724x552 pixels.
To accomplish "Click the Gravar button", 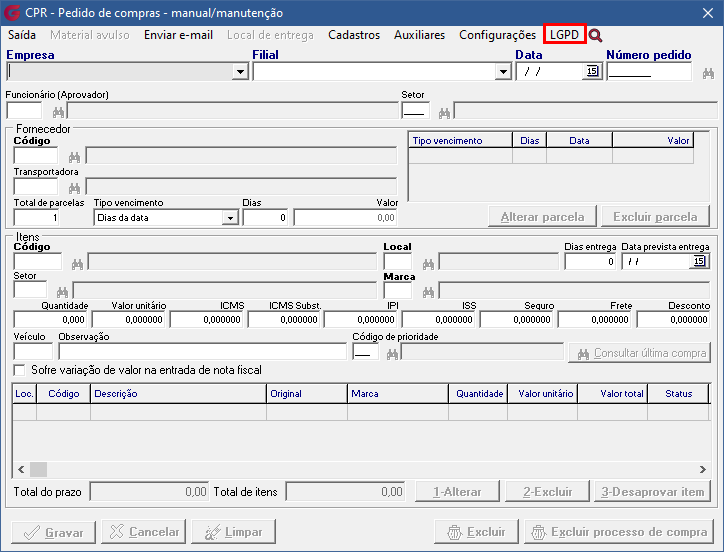I will [54, 532].
